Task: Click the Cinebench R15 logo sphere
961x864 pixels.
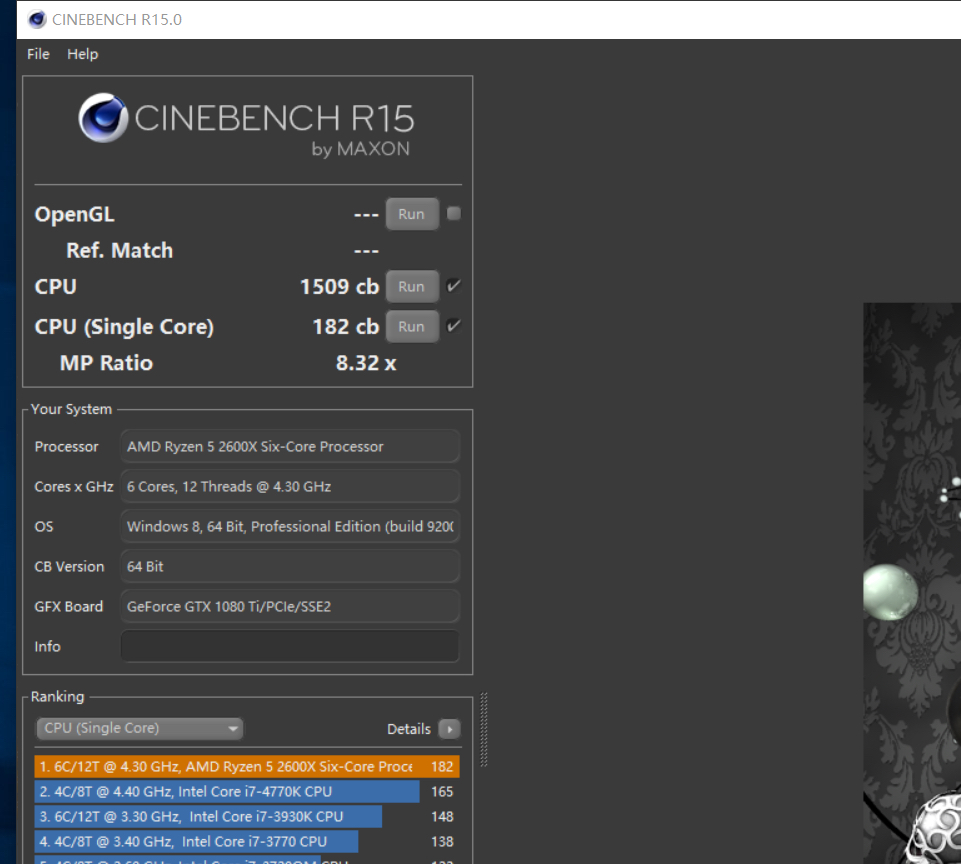Action: 103,118
